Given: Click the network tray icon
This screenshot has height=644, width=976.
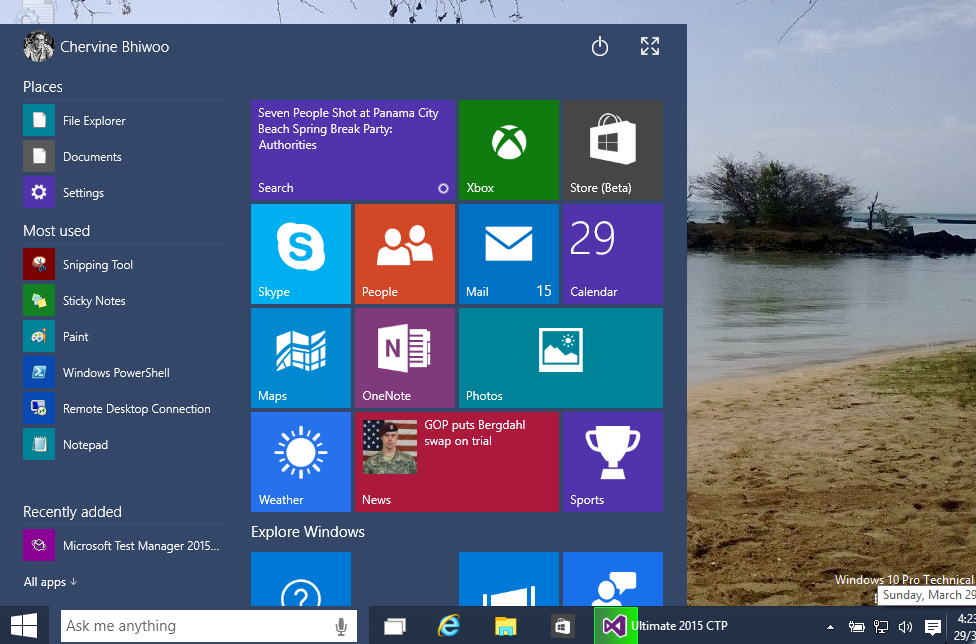Looking at the screenshot, I should click(881, 627).
